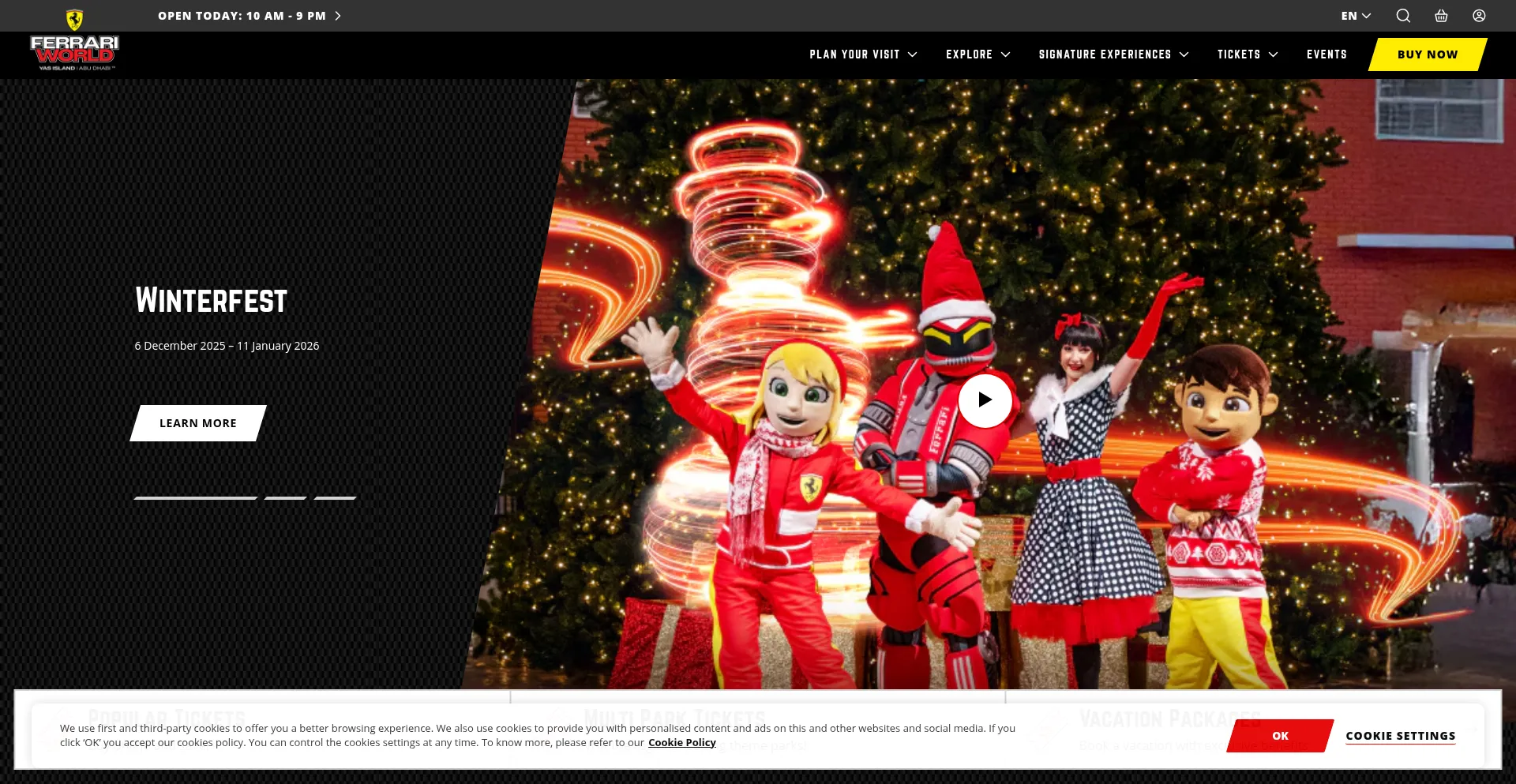Click Learn More about Winterfest
Viewport: 1516px width, 784px height.
[197, 422]
